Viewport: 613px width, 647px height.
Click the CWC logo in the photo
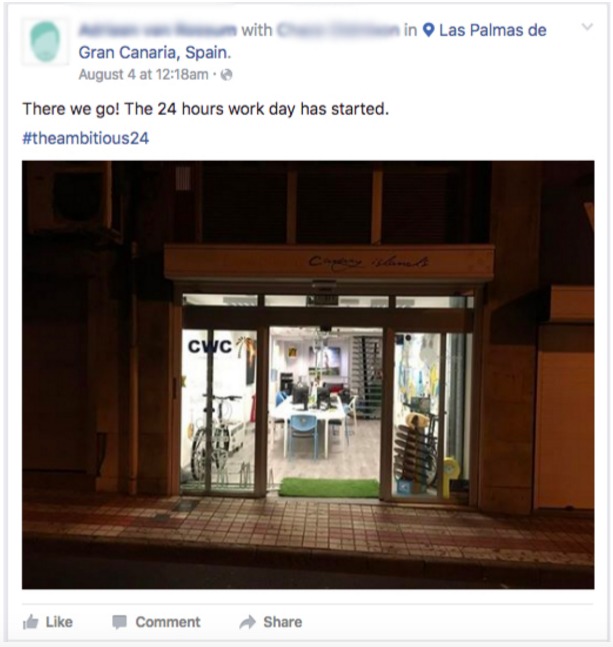click(210, 347)
